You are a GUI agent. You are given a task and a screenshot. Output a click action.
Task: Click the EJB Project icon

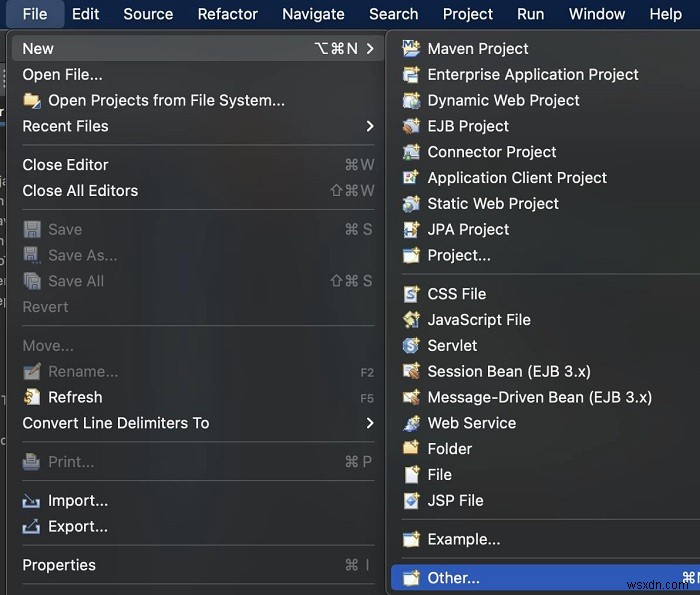(x=411, y=126)
